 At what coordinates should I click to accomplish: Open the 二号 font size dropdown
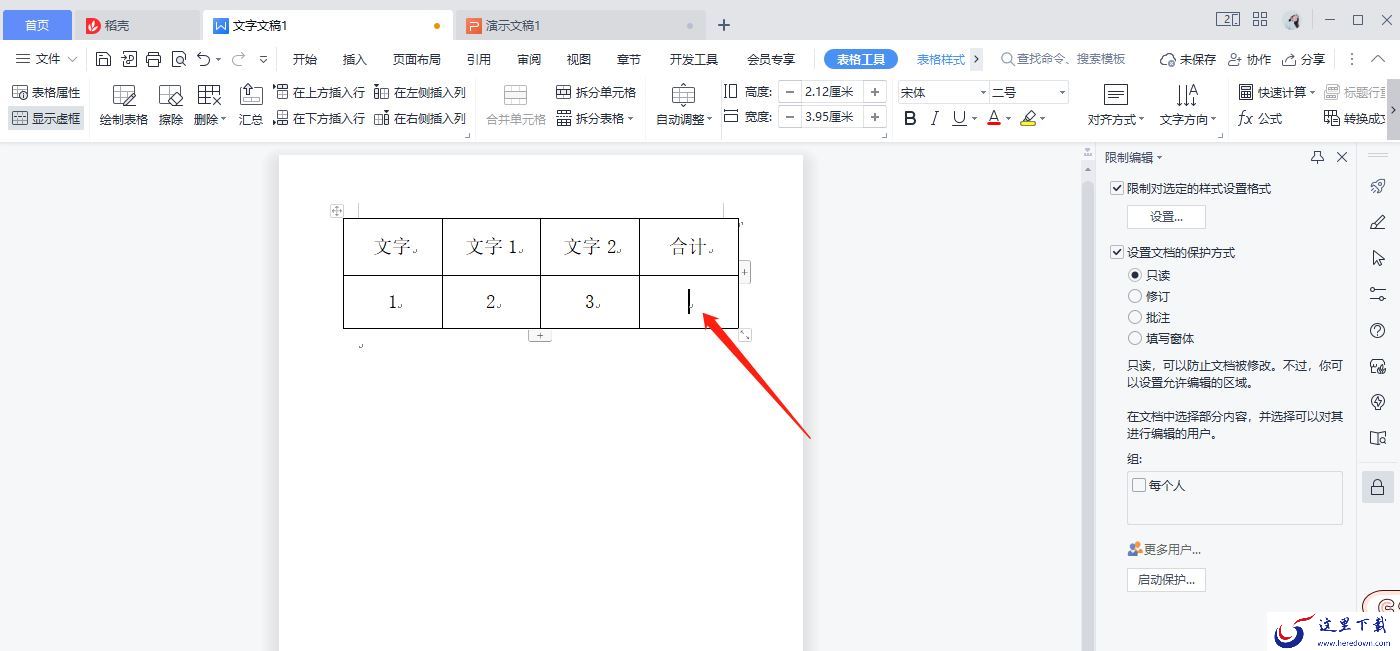[x=1061, y=92]
